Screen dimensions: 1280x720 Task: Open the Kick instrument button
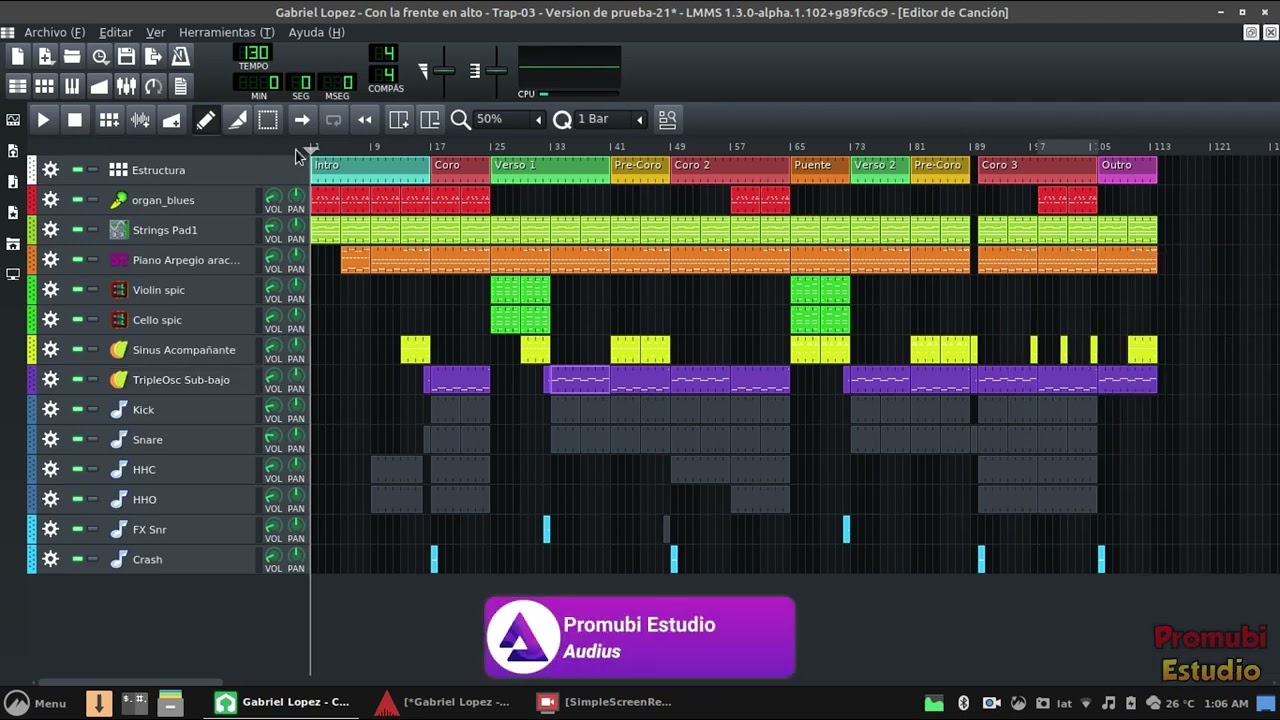coord(182,410)
